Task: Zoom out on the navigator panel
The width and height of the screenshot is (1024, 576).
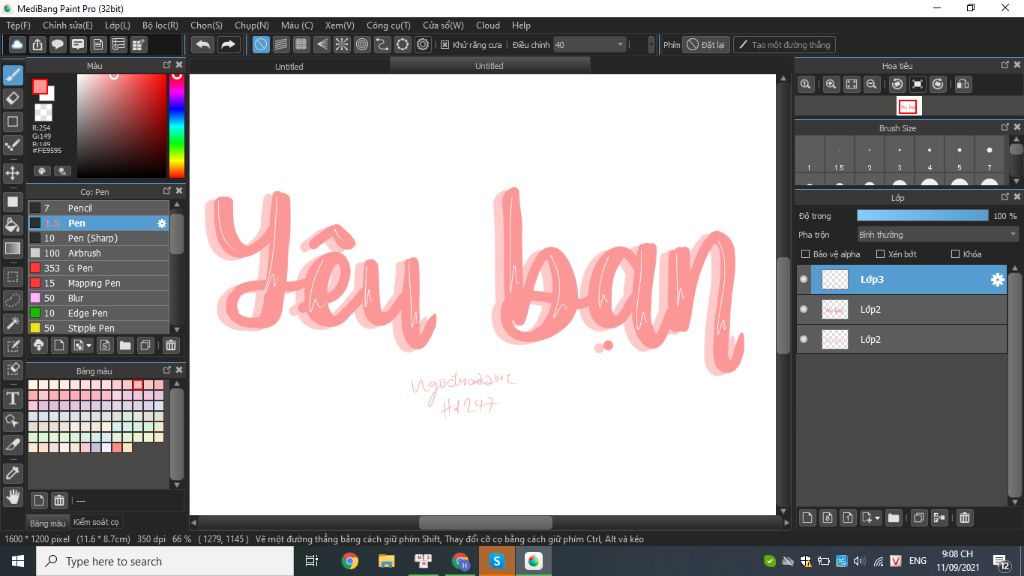Action: click(x=871, y=84)
